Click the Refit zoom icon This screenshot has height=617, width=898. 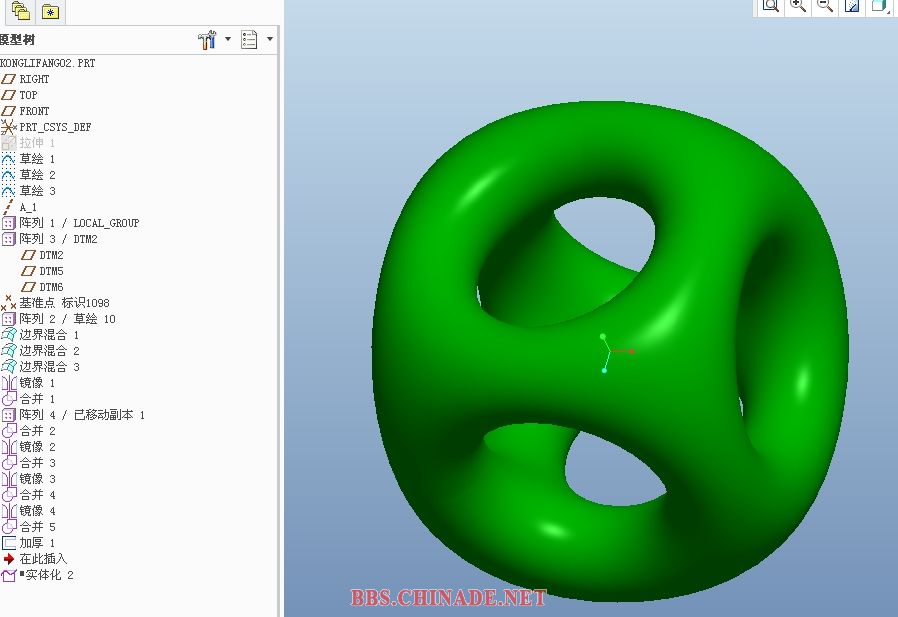pos(771,6)
